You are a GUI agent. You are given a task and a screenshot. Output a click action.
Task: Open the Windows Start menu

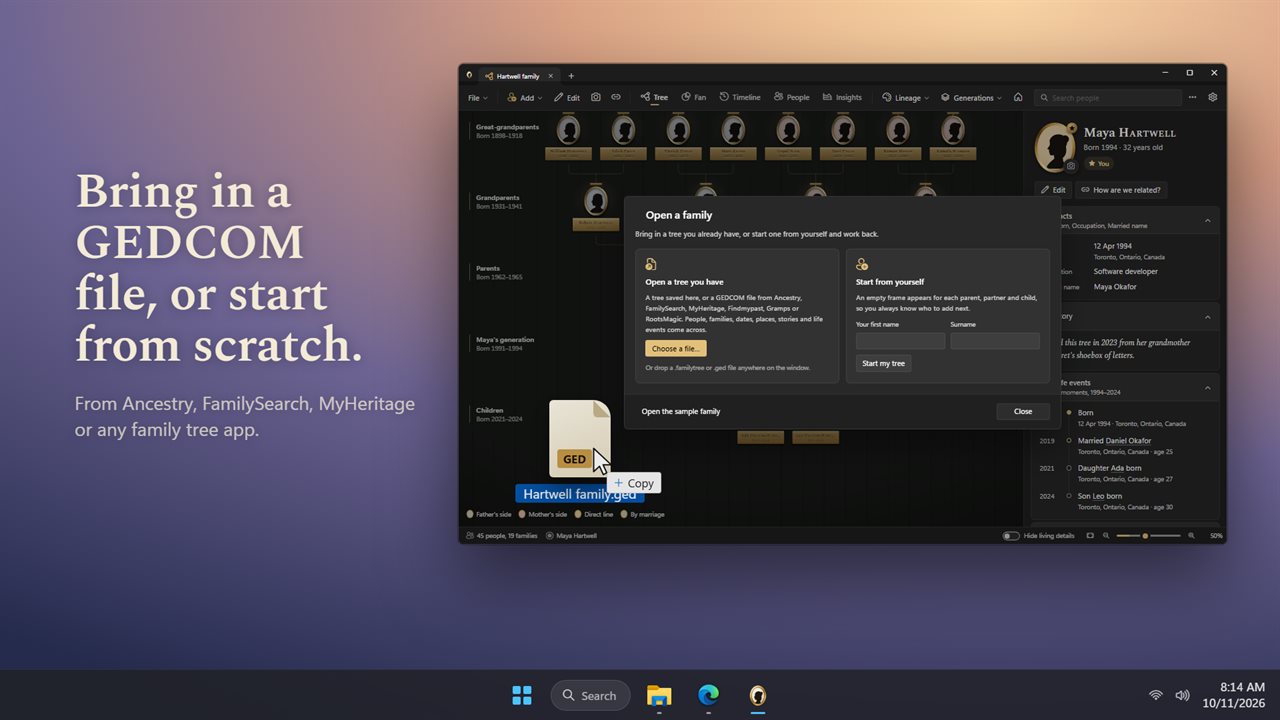(x=522, y=695)
